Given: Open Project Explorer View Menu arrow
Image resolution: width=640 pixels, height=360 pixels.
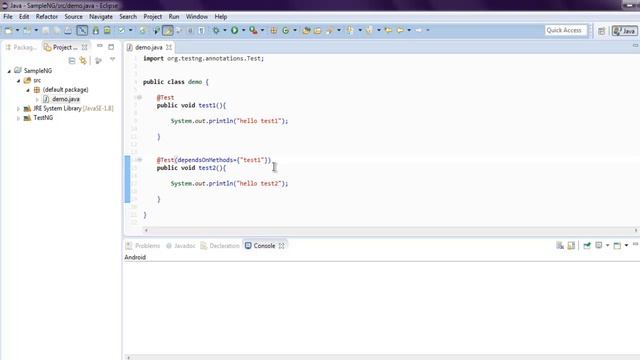Looking at the screenshot, I should coord(112,60).
